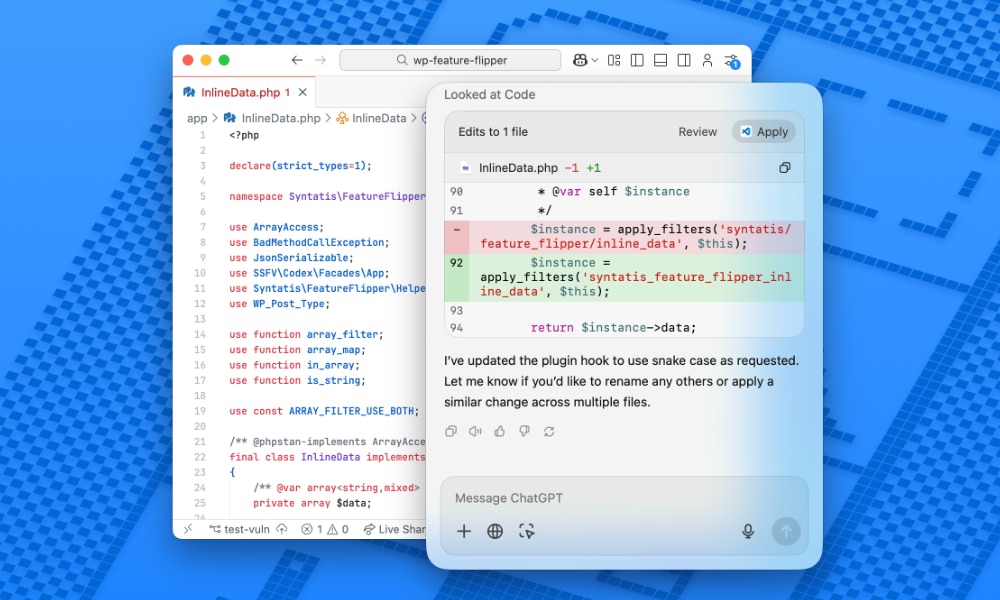Click the file icon in the diff header
This screenshot has width=1000, height=600.
coord(466,168)
